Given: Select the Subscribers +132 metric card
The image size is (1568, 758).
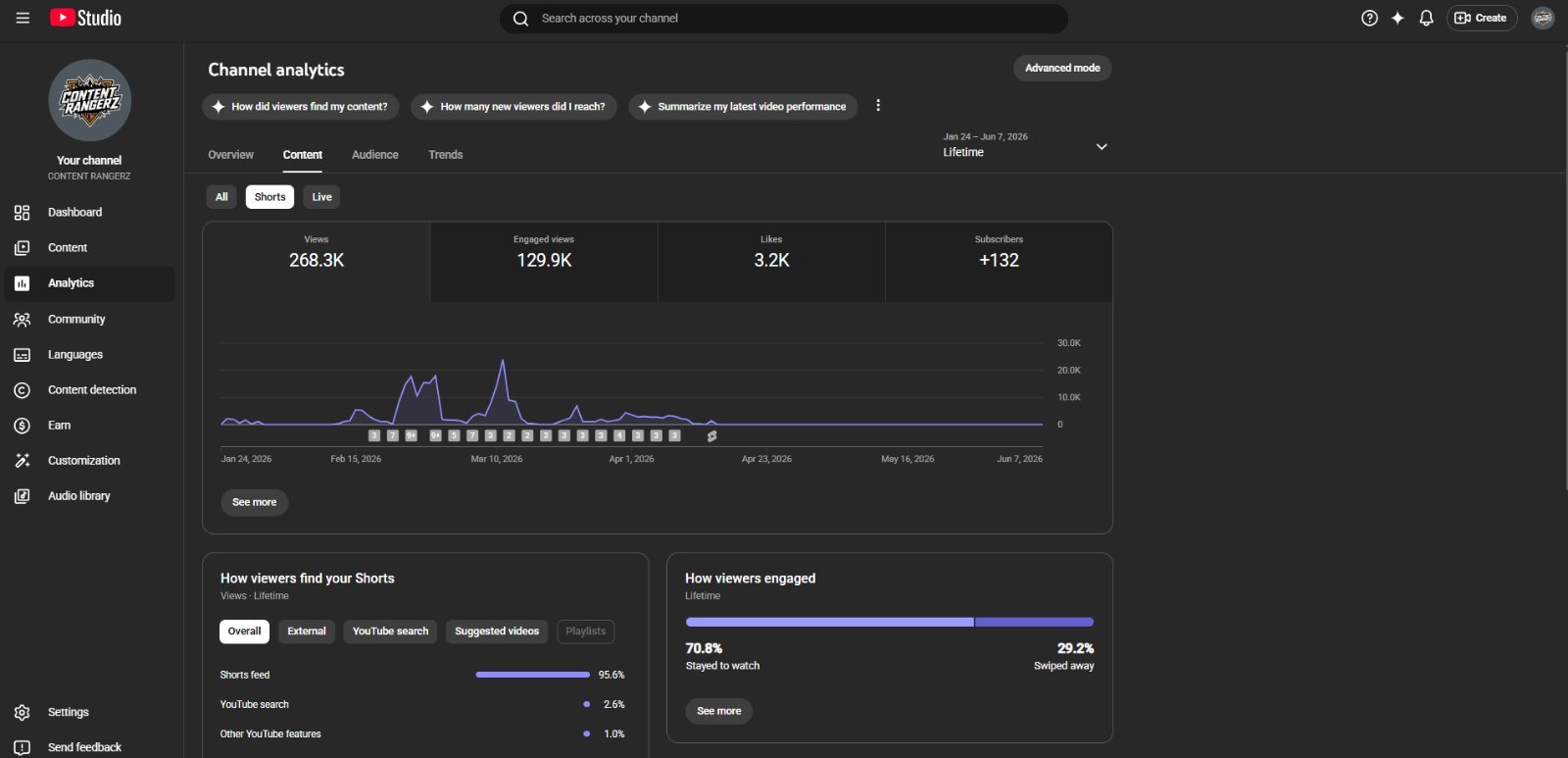Looking at the screenshot, I should (999, 262).
